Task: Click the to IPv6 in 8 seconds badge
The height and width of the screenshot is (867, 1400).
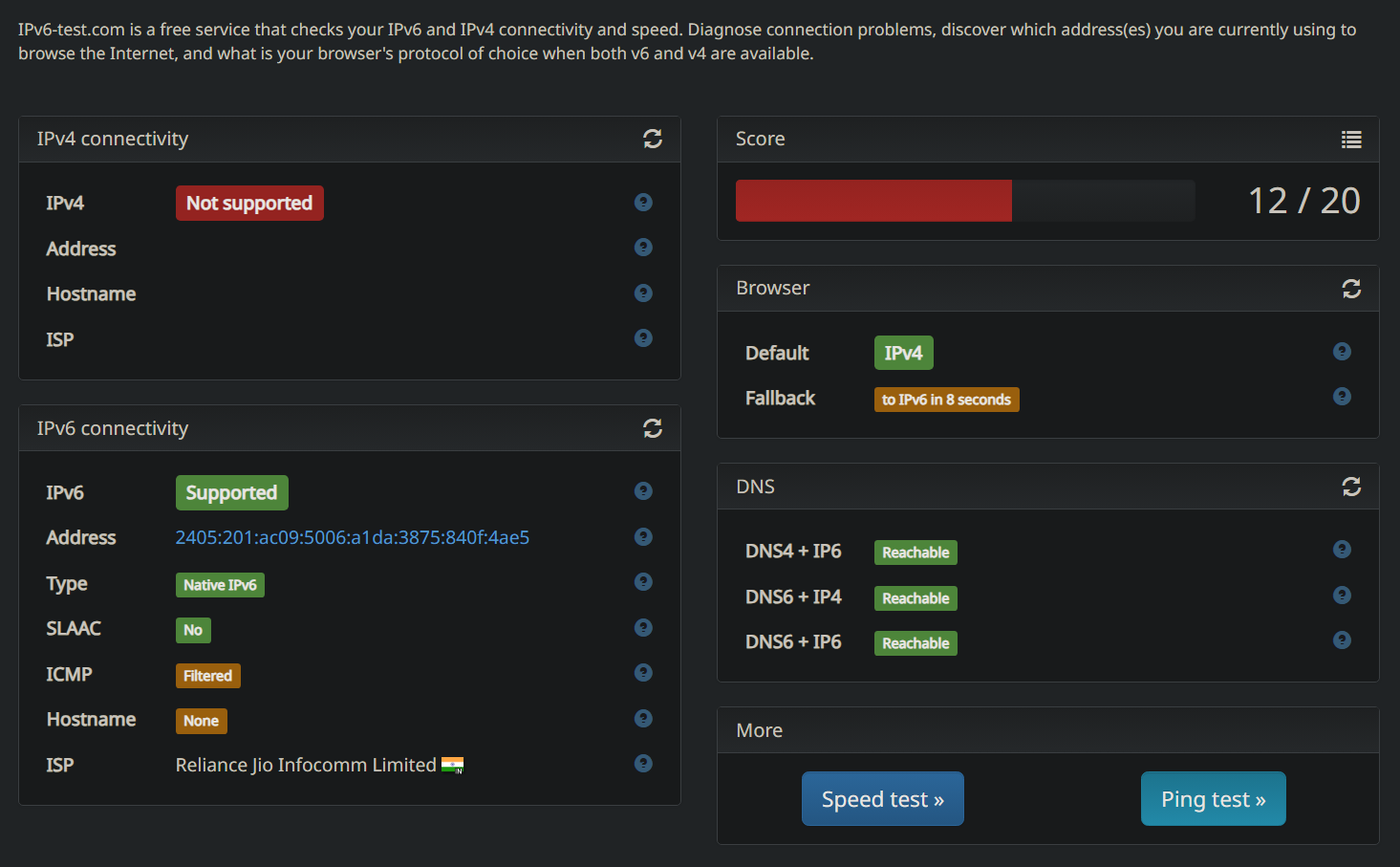Action: [x=946, y=400]
